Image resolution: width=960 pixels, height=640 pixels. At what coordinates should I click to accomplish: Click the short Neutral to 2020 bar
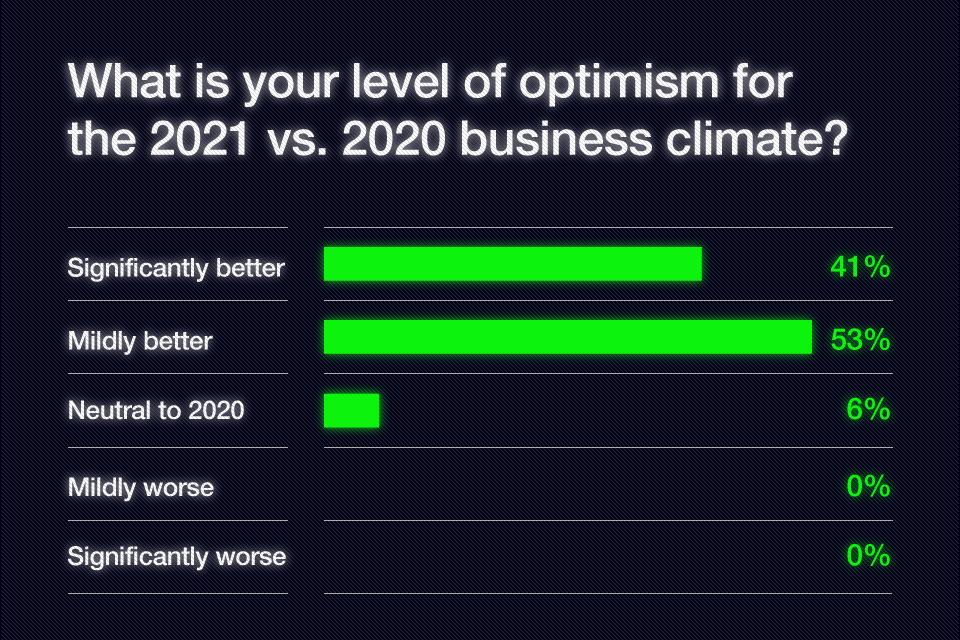pyautogui.click(x=351, y=411)
